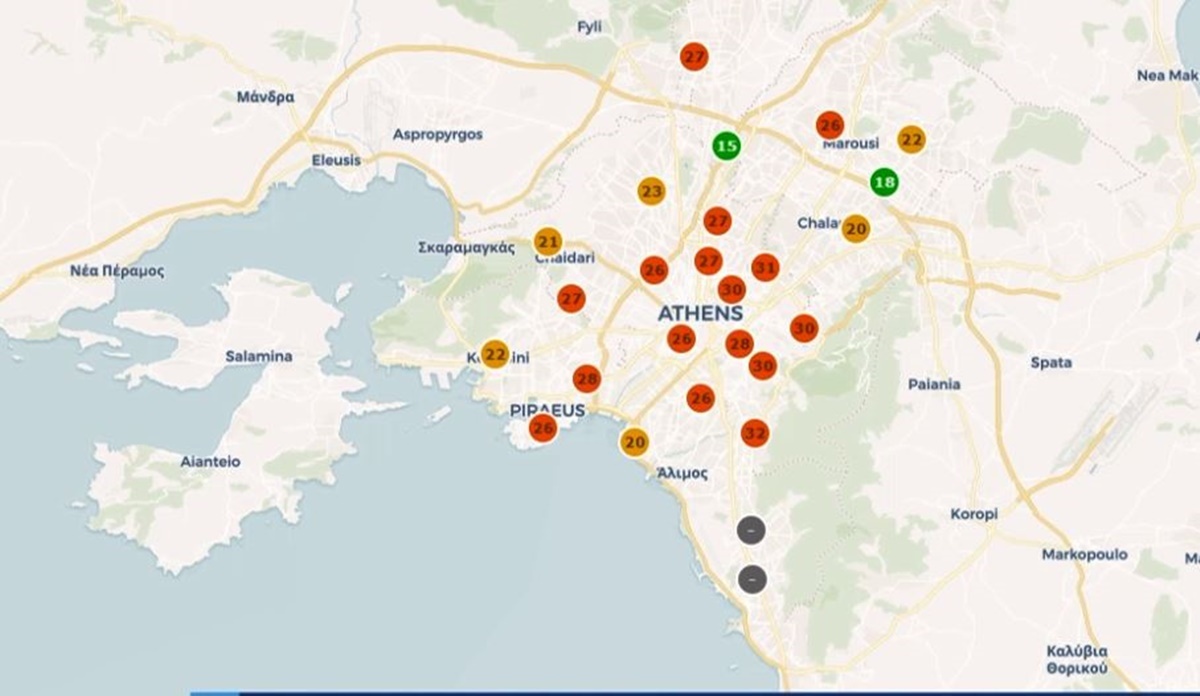The image size is (1200, 696).
Task: Select the green 18 marker near Chalandri
Action: (x=884, y=182)
